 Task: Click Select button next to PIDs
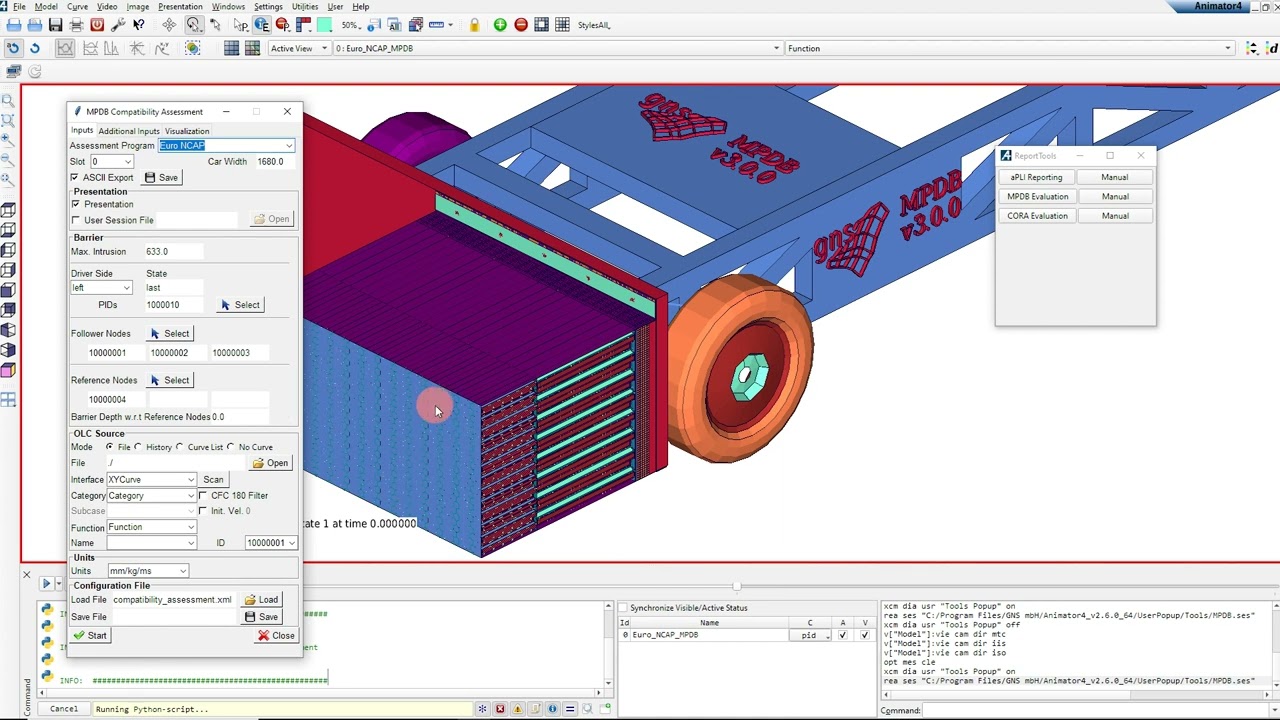click(241, 305)
